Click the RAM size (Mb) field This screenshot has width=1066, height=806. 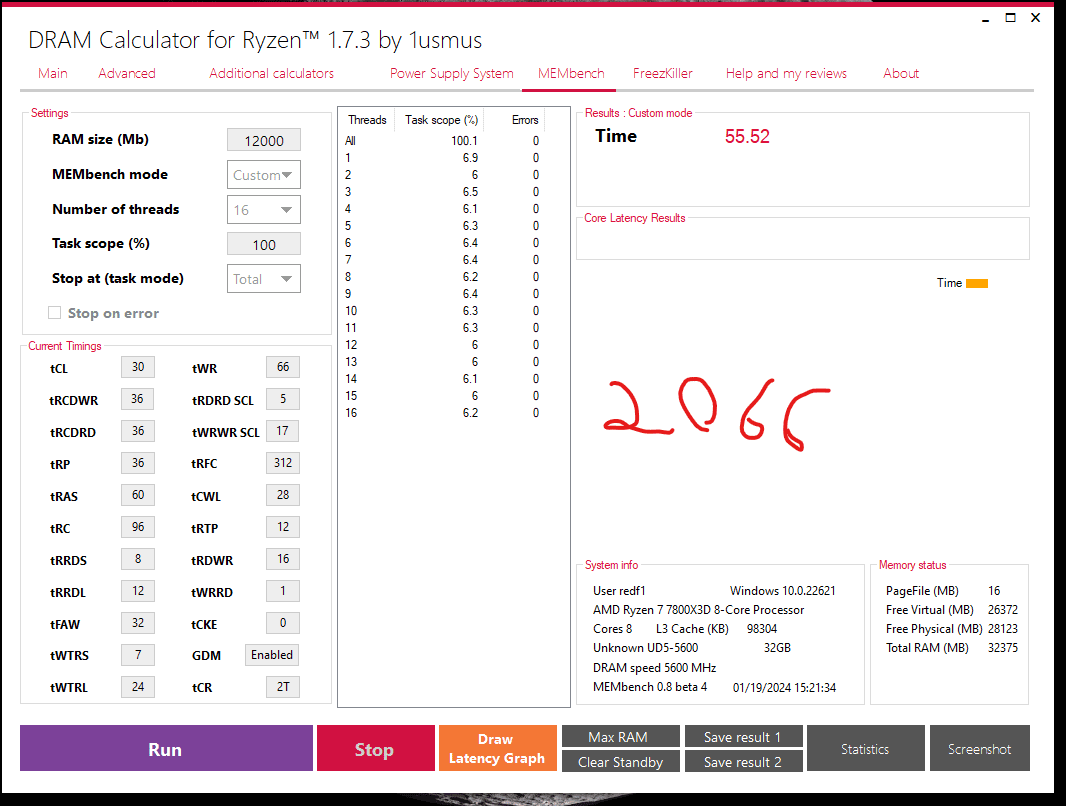(x=264, y=140)
